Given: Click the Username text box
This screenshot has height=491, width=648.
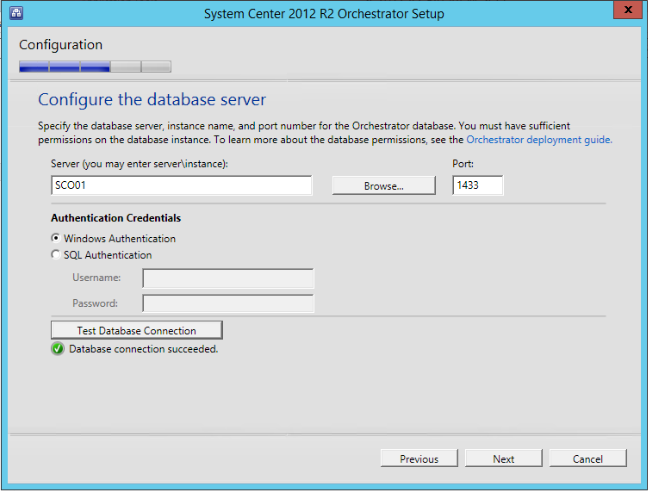Looking at the screenshot, I should tap(228, 278).
